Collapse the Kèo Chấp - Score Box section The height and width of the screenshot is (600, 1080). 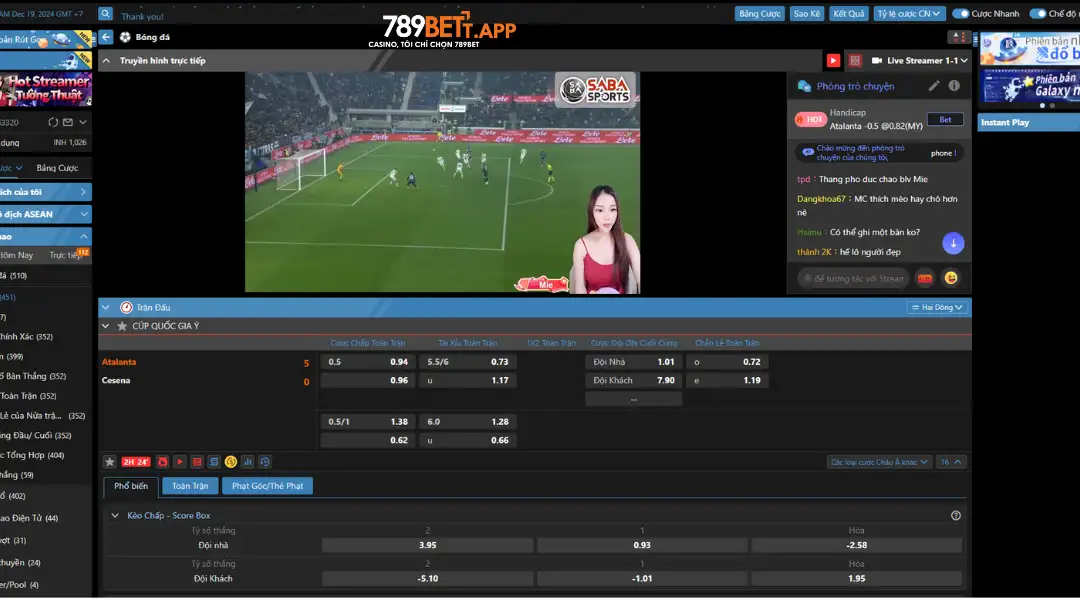click(x=115, y=515)
